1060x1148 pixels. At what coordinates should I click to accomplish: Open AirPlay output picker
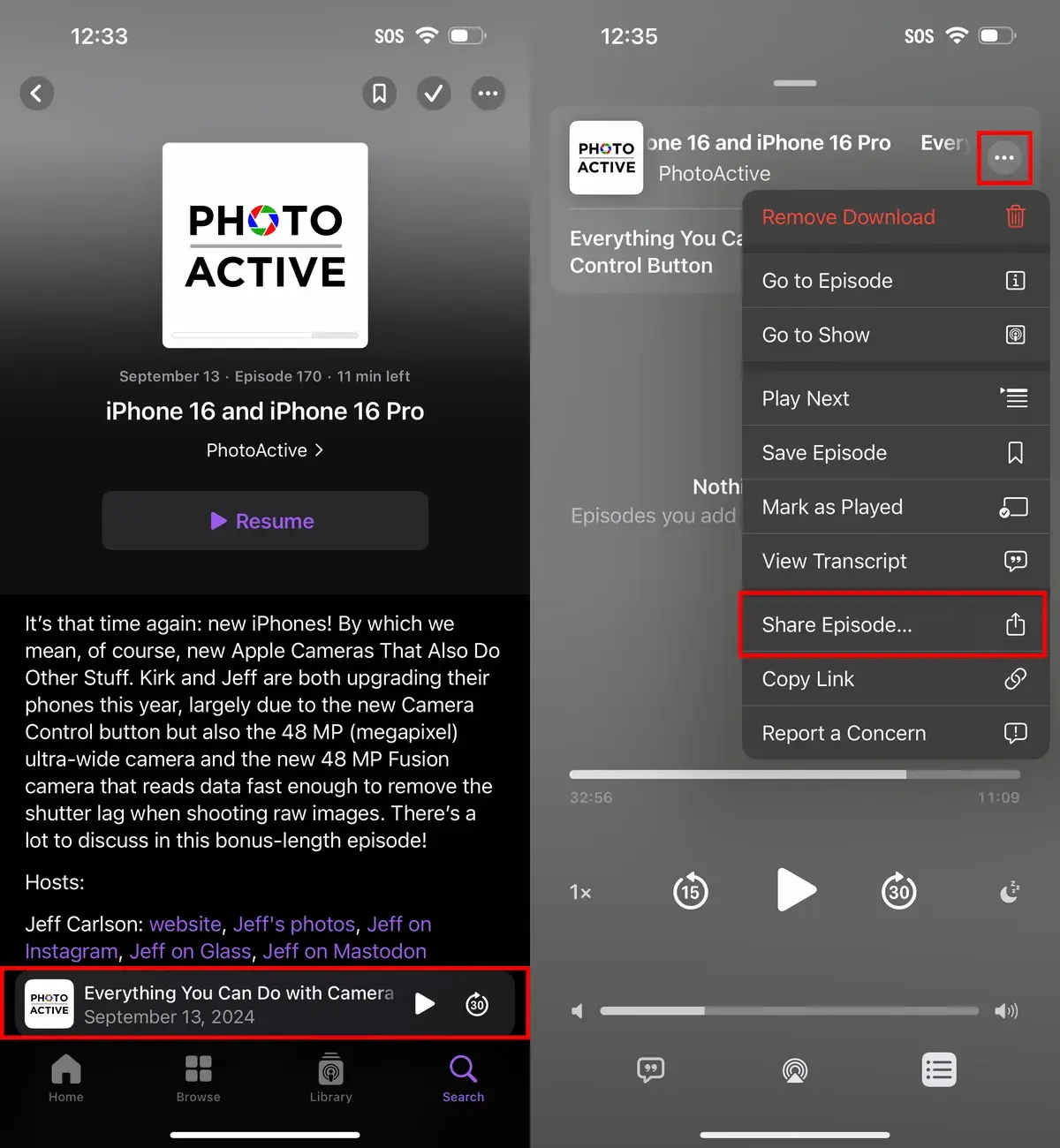click(795, 1070)
